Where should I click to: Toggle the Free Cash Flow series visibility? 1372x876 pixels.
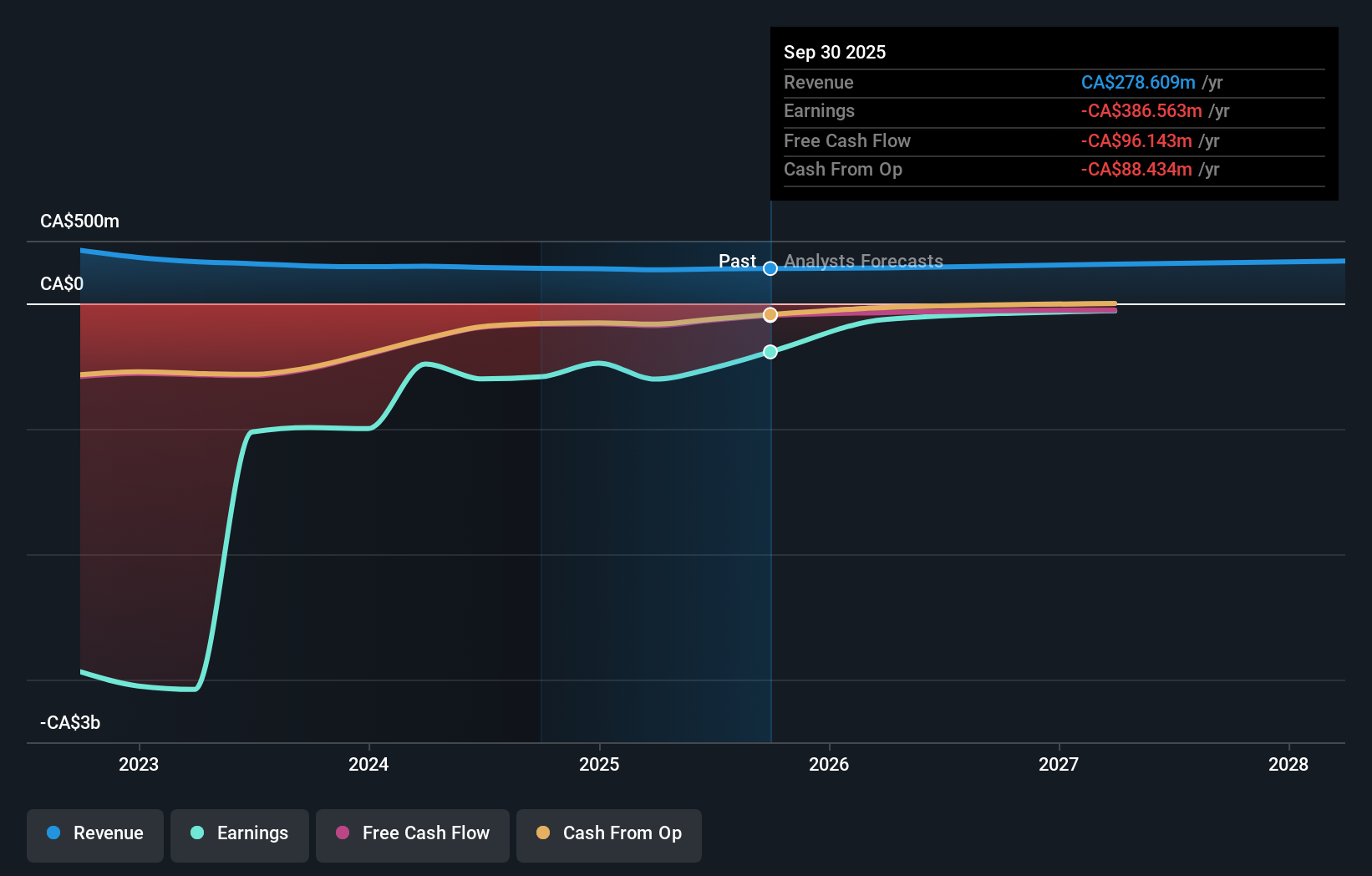tap(412, 833)
